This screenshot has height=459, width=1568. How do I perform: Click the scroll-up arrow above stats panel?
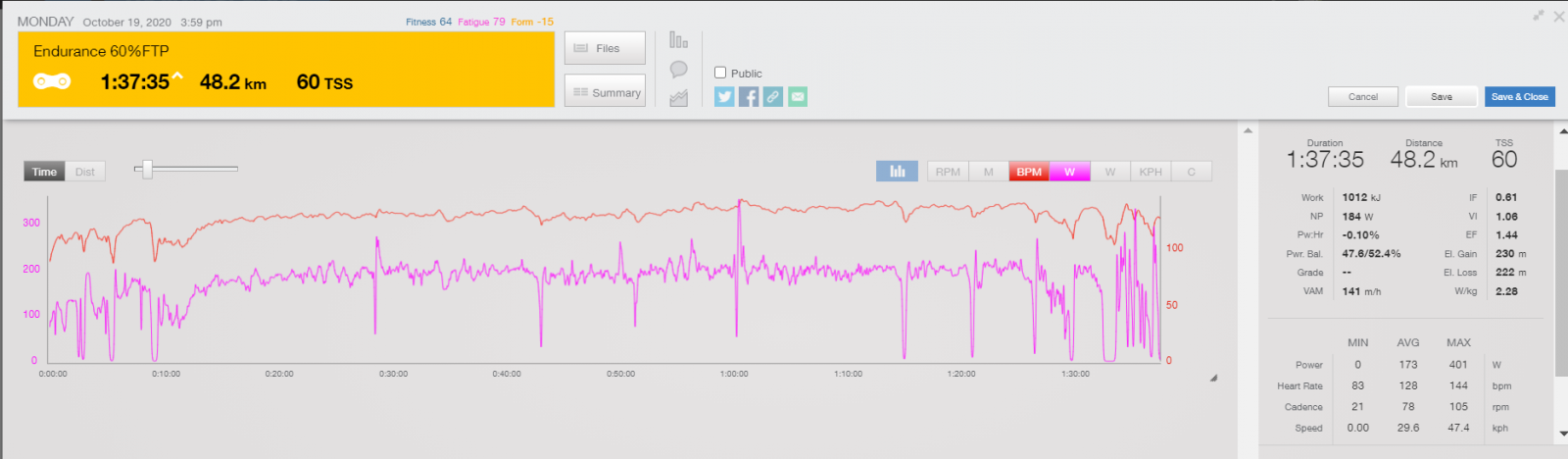click(1248, 130)
